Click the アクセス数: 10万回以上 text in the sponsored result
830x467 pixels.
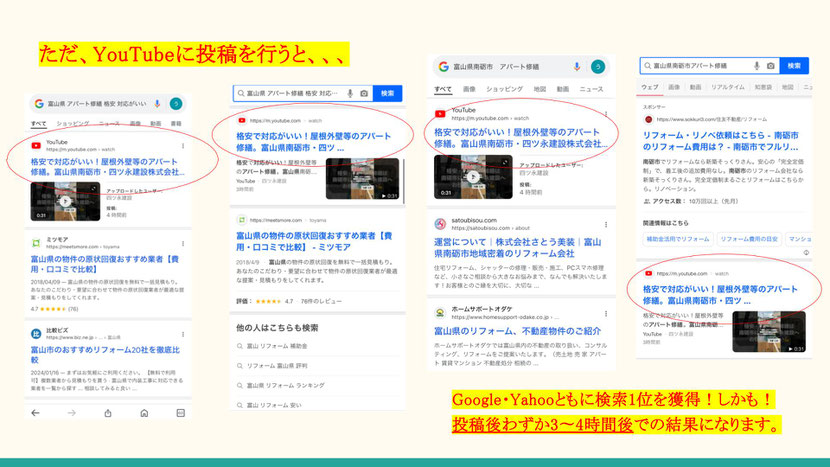point(694,201)
